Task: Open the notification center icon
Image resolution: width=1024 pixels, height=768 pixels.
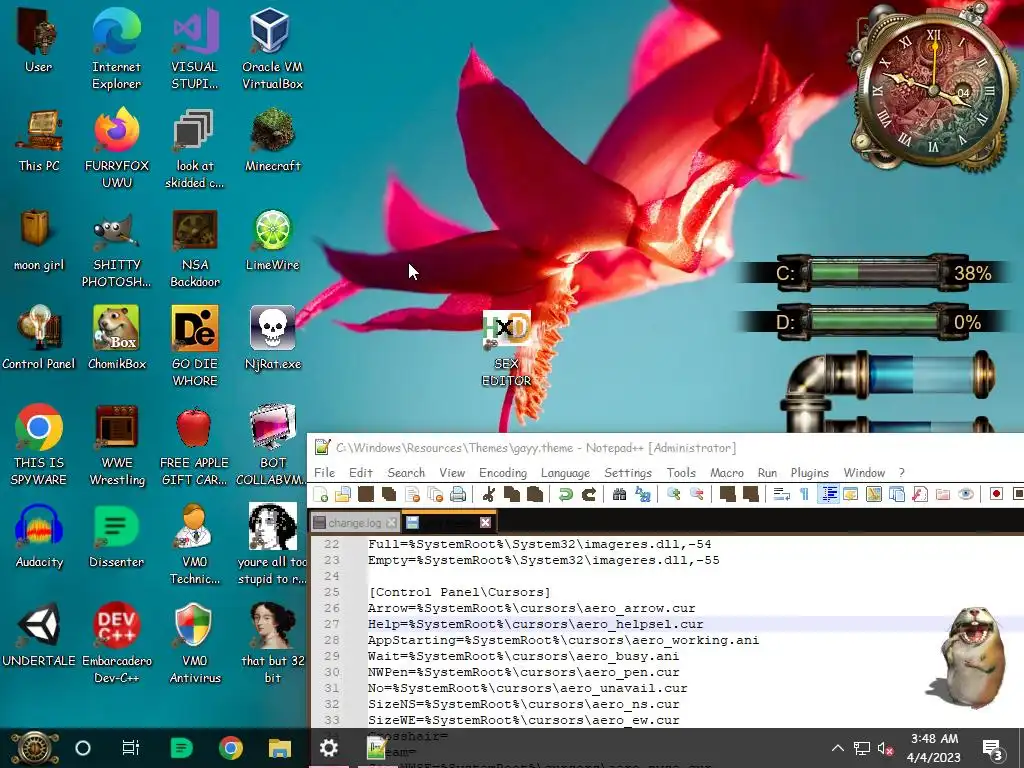Action: [x=993, y=749]
